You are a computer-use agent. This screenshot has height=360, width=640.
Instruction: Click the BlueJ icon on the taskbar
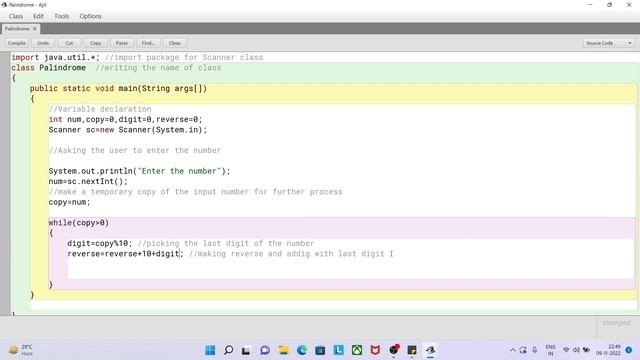[x=430, y=350]
